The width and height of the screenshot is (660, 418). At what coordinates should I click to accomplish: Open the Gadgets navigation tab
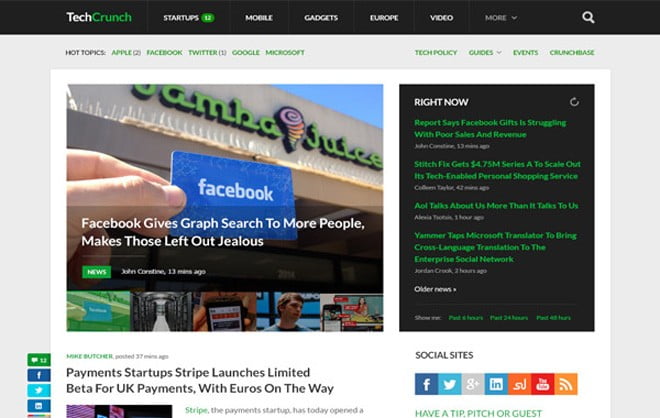coord(321,18)
